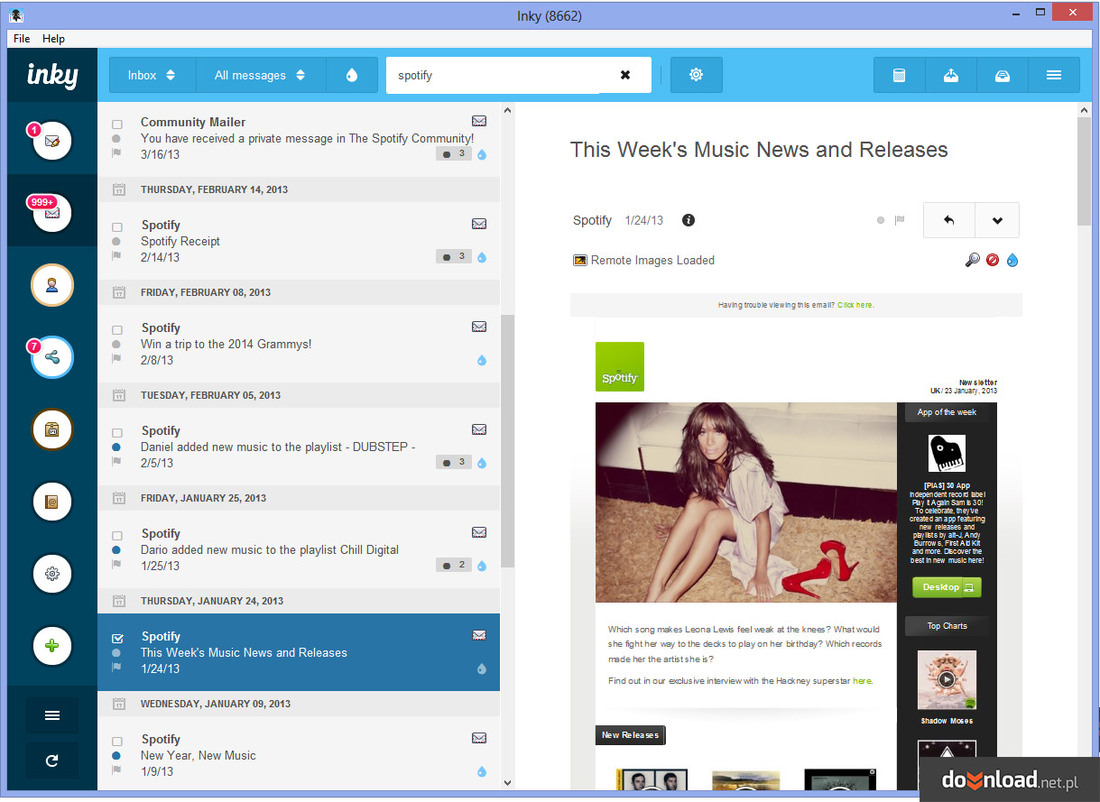
Task: Click the Inky logo in the top-left
Action: point(53,74)
